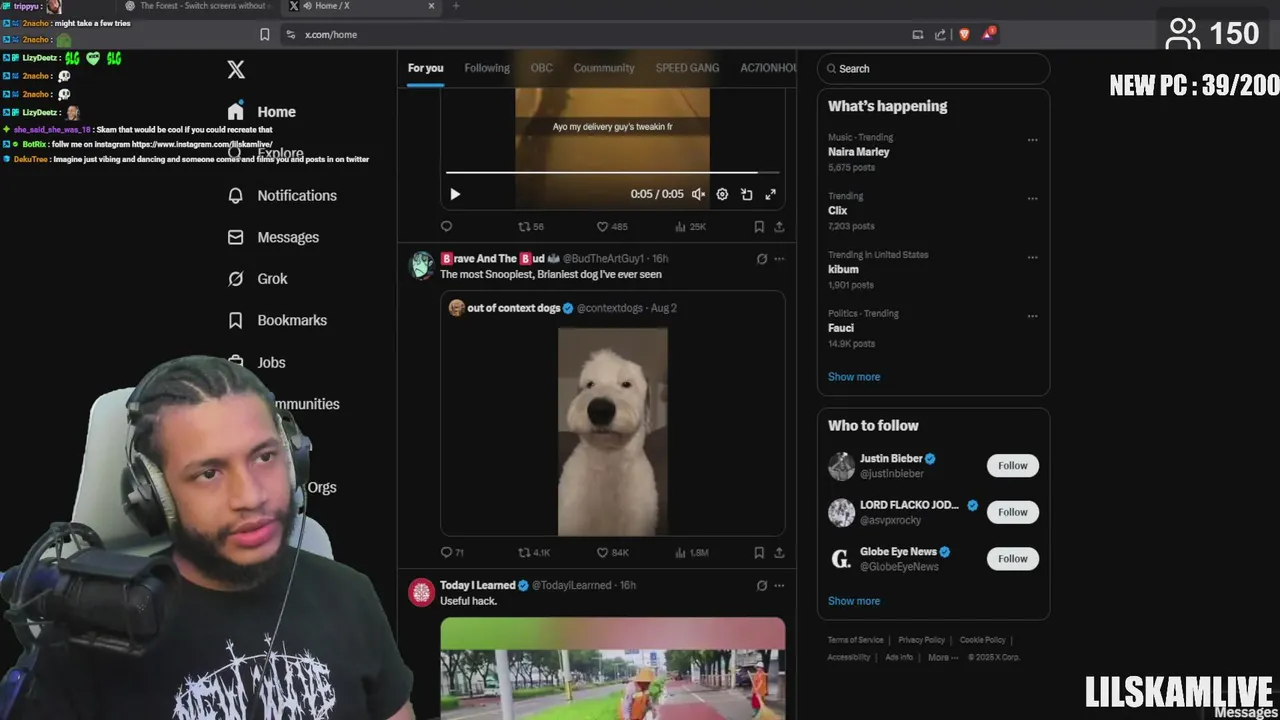Go to Home in the sidebar

[262, 111]
